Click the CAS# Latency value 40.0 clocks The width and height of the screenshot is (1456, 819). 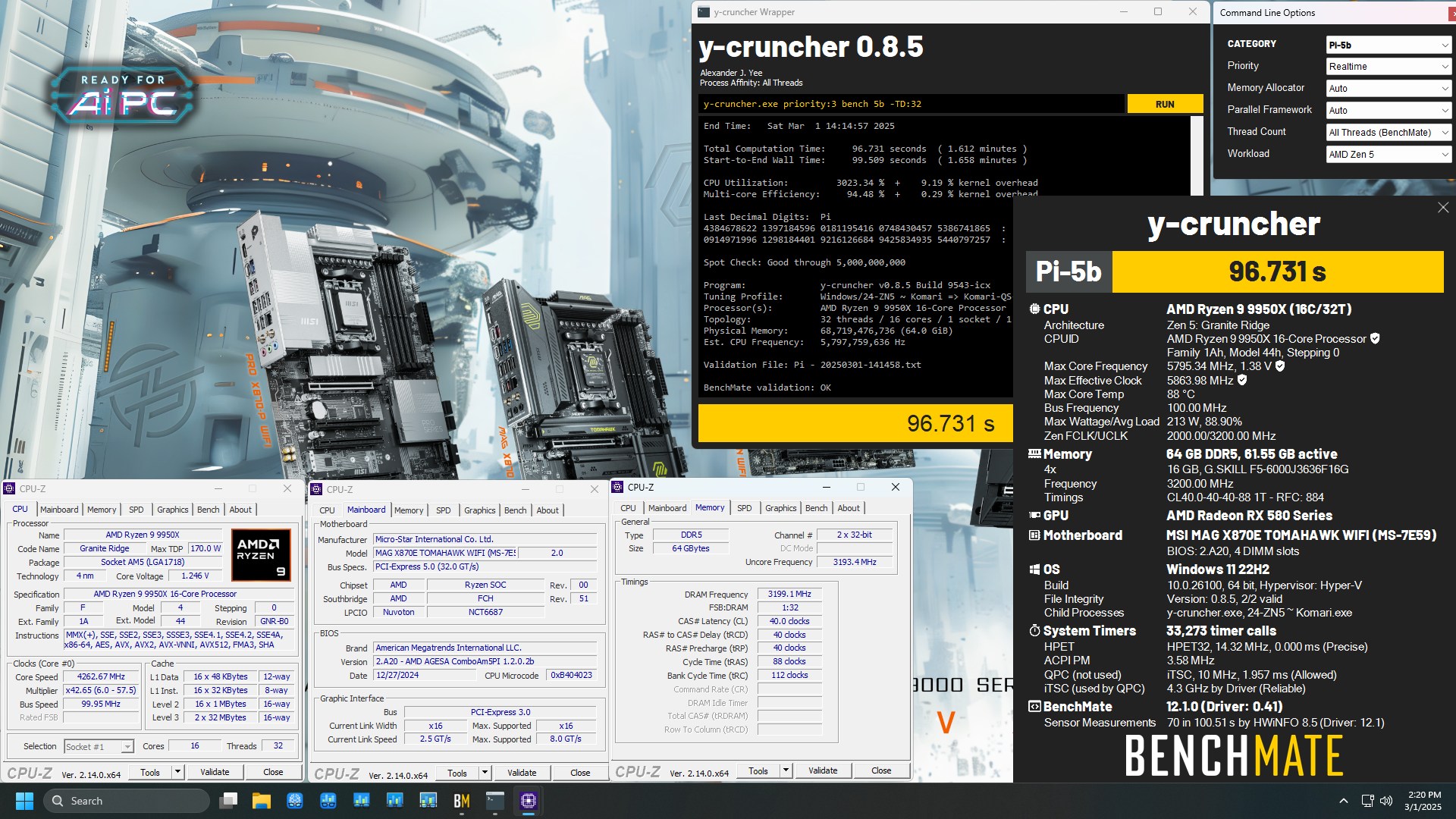(x=789, y=621)
